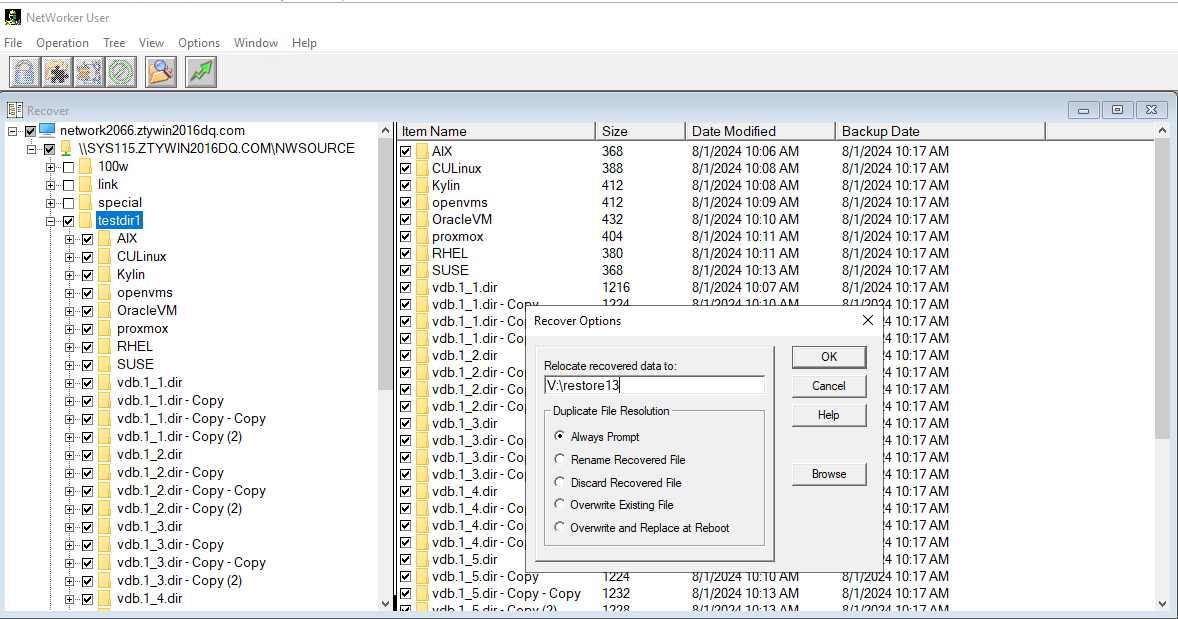Click the item list vertical scrollbar thumb
Screen dimensions: 1178x619
click(x=1162, y=288)
